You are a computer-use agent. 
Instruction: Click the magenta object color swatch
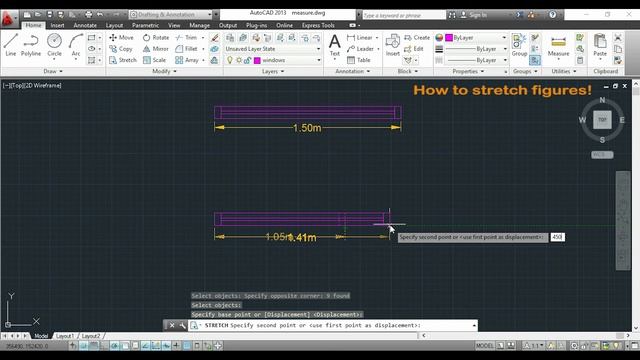pos(449,38)
